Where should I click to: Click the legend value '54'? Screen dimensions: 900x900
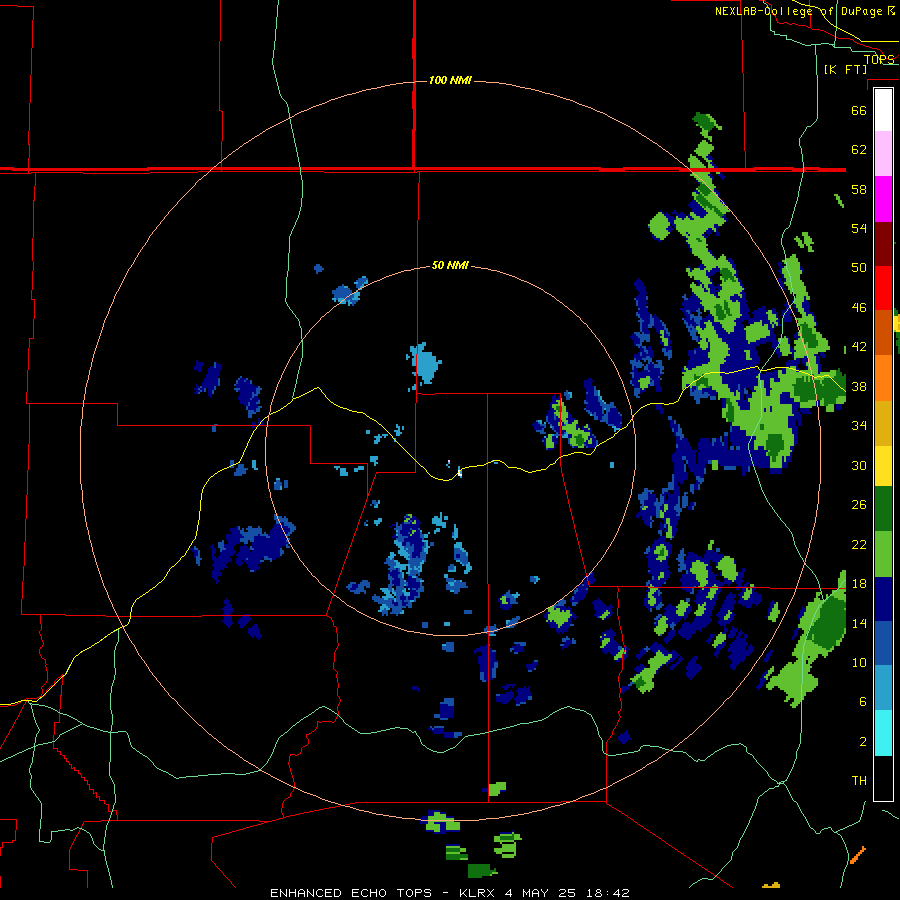point(859,228)
